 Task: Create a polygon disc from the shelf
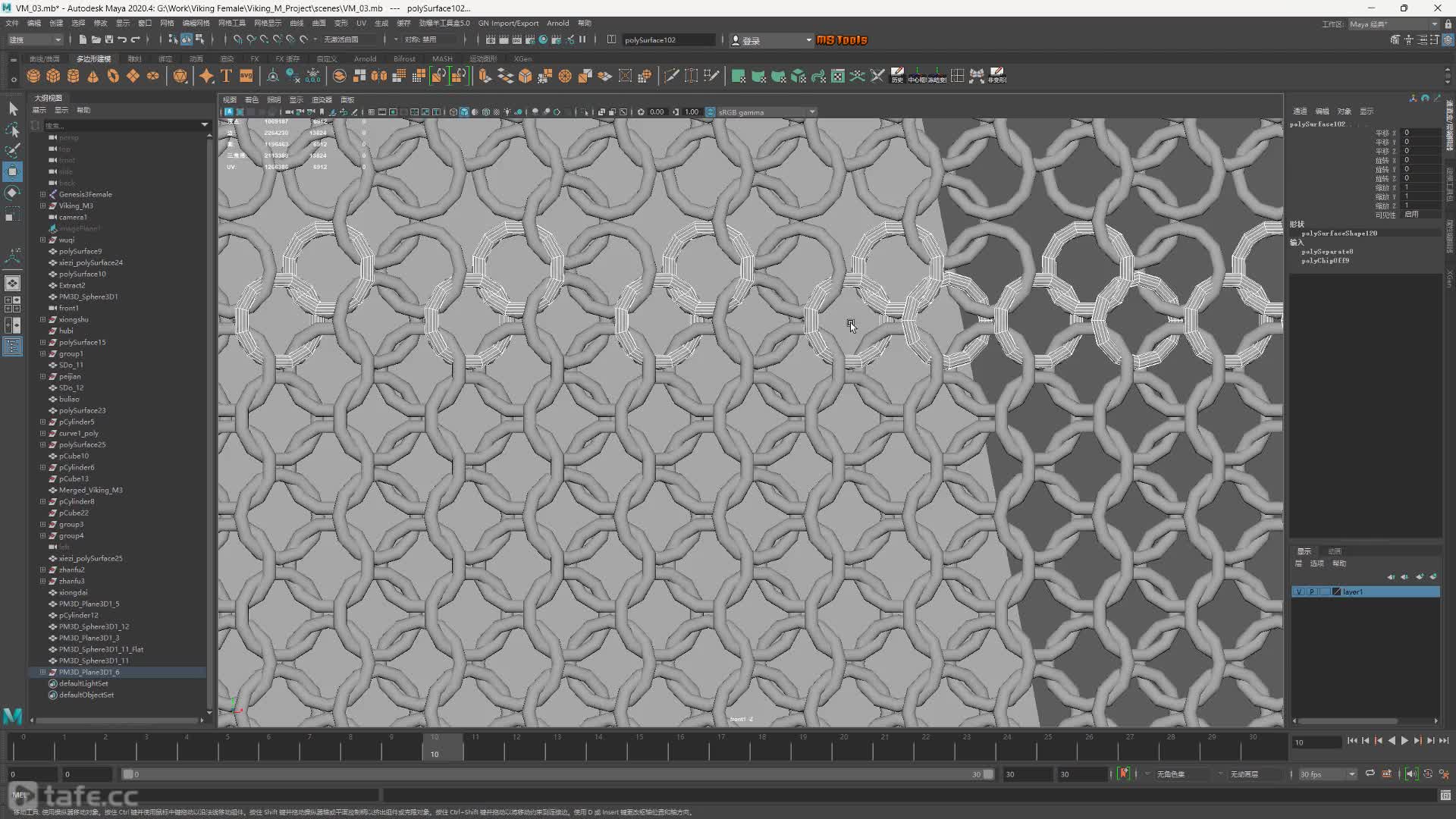point(152,76)
